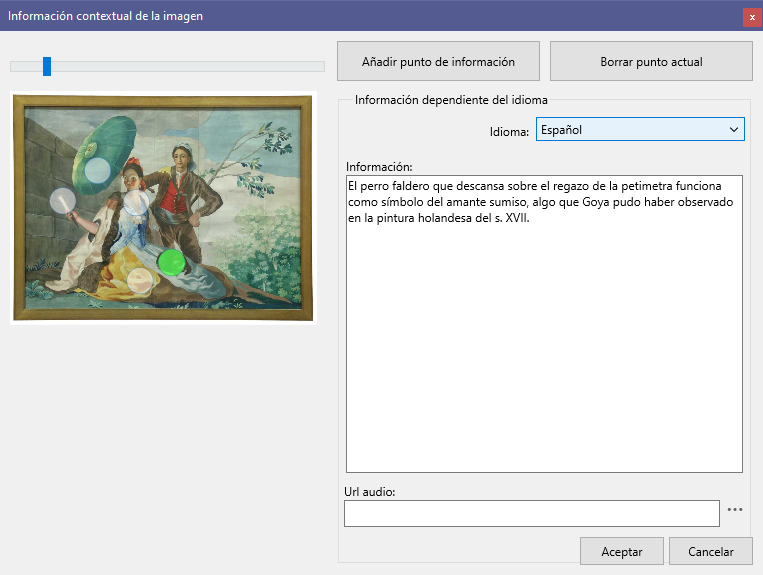763x575 pixels.
Task: Select the info point on the green parasol
Action: [97, 170]
